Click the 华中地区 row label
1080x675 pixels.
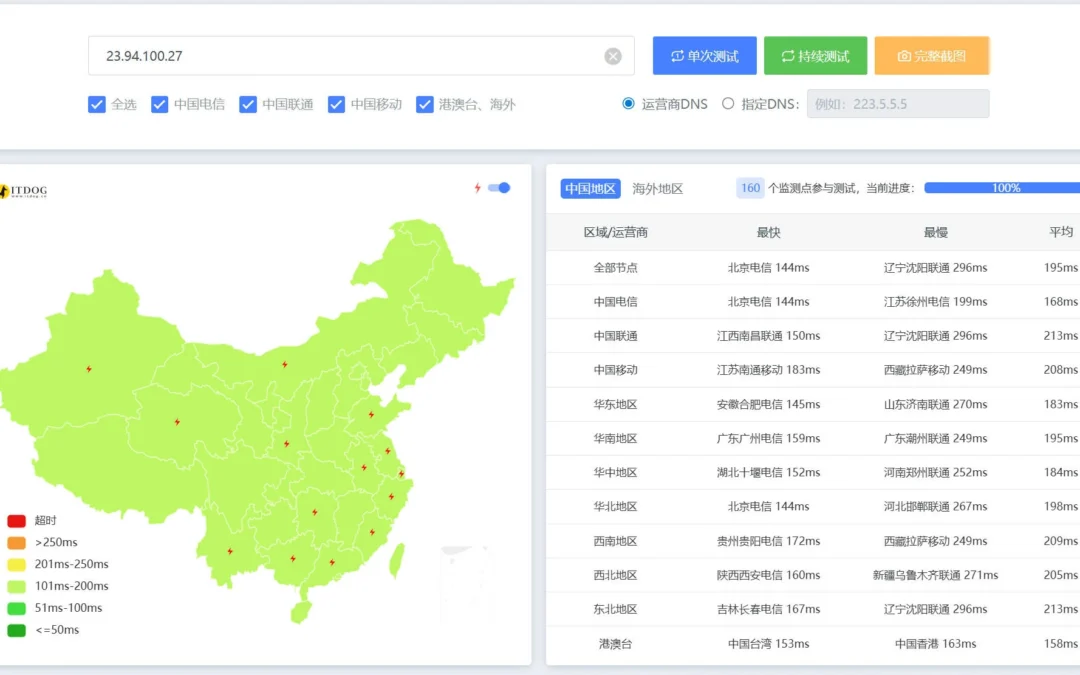(x=615, y=472)
